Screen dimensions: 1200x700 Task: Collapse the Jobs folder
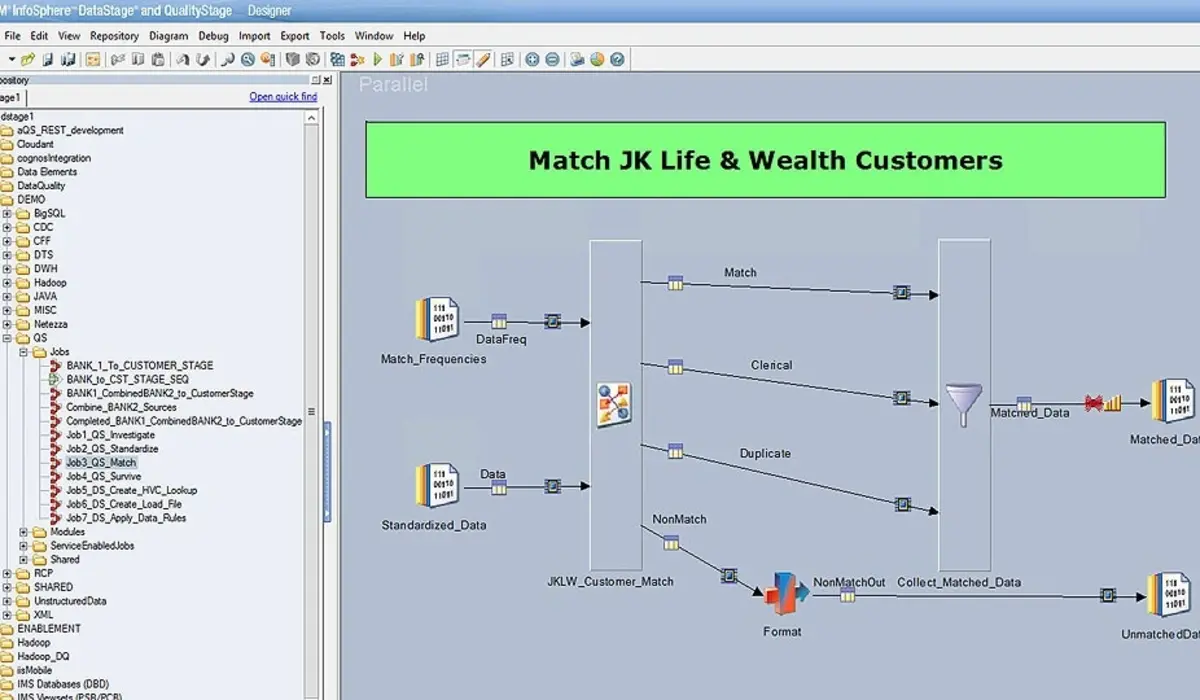click(x=23, y=352)
